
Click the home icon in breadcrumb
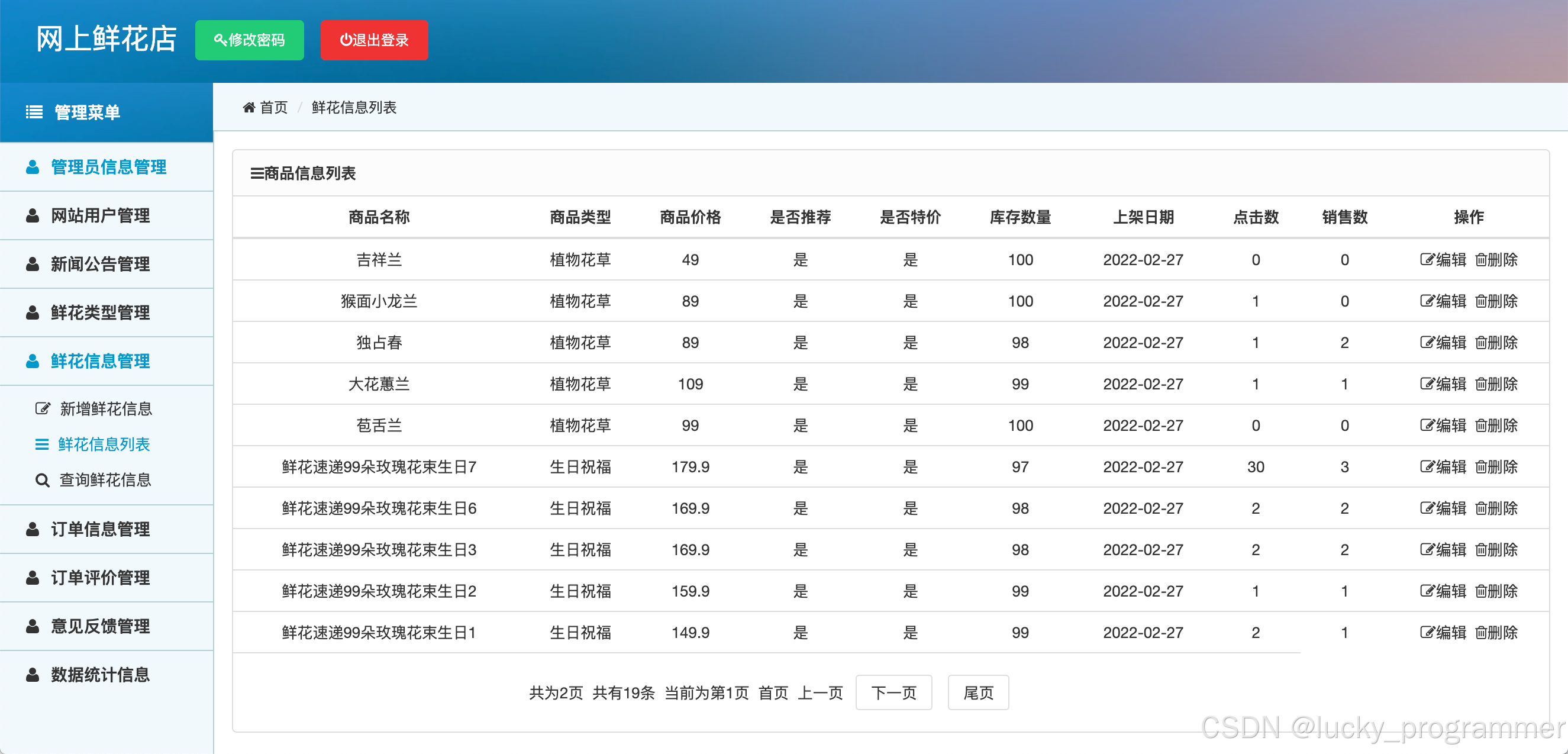click(249, 108)
